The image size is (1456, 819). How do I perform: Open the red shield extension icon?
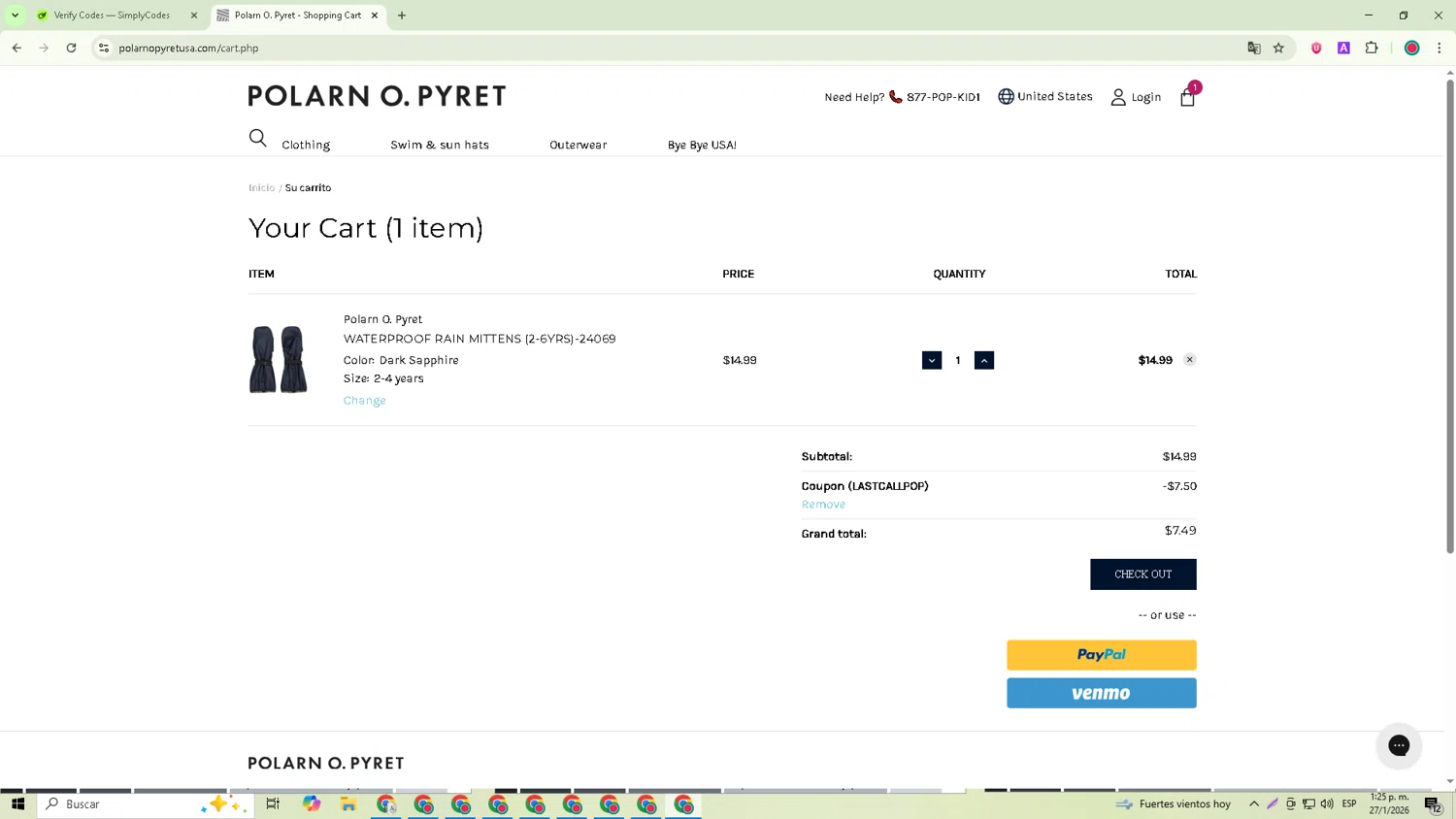point(1316,48)
